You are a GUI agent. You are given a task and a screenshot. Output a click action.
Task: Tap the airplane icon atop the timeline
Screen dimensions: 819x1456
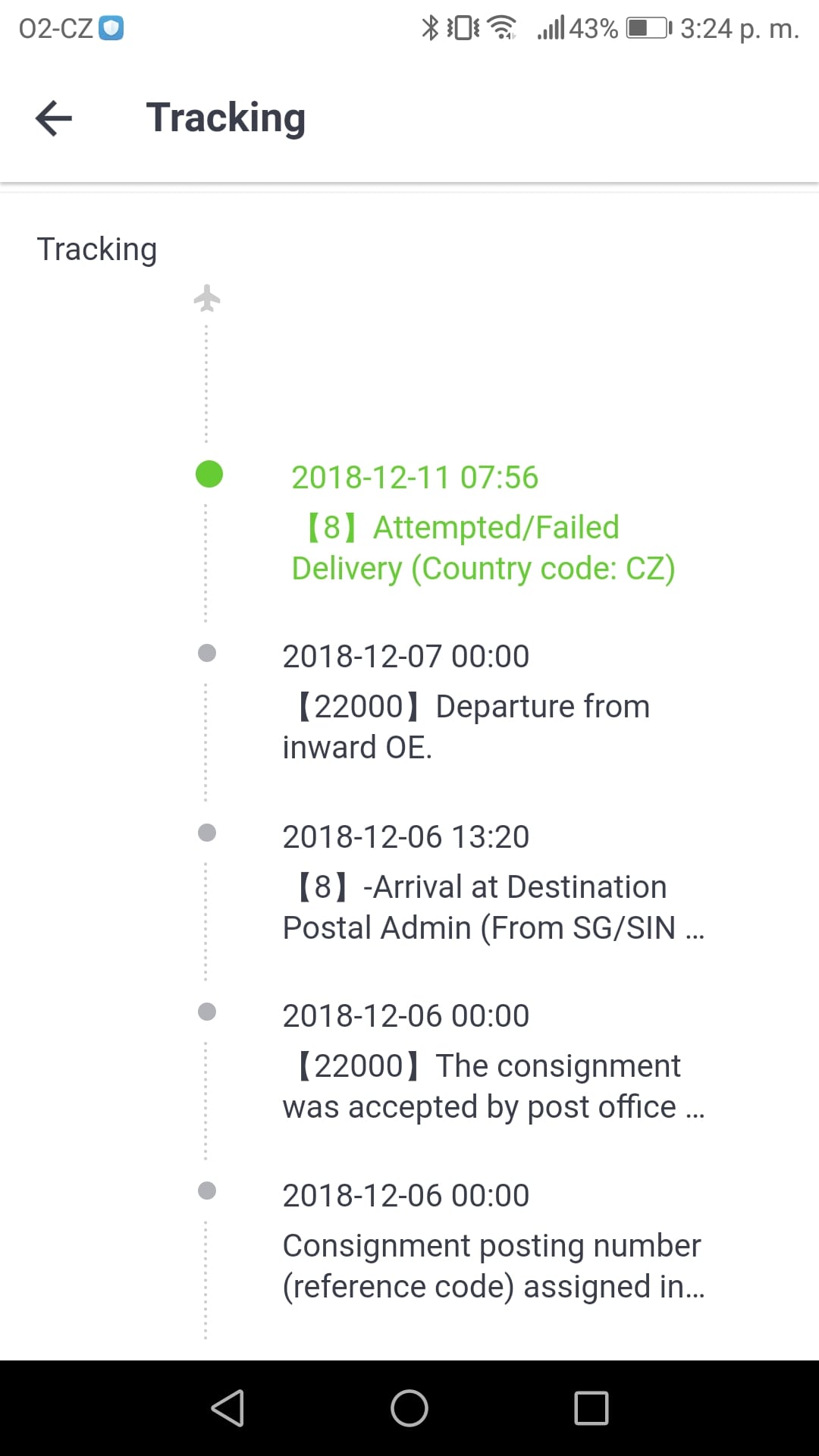207,298
